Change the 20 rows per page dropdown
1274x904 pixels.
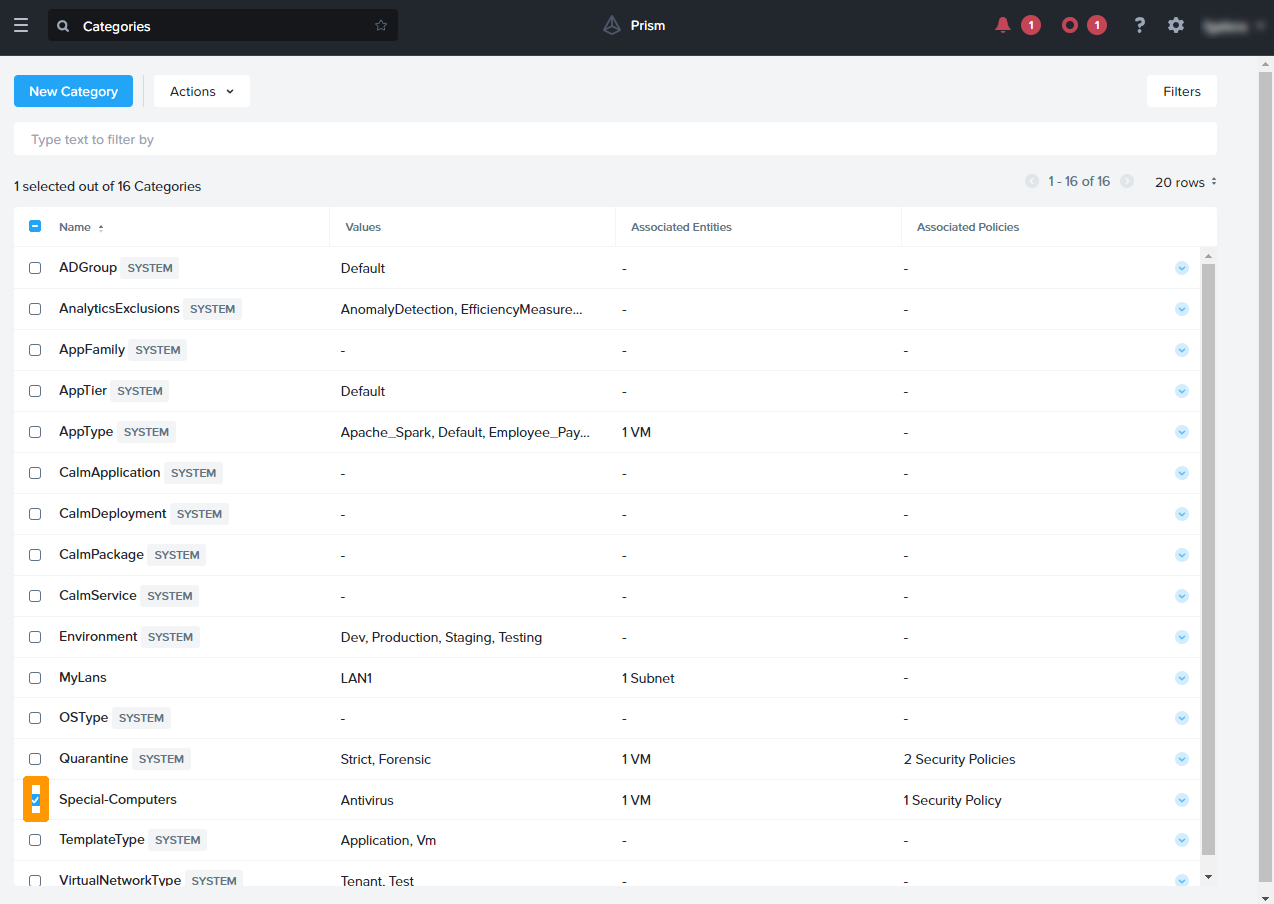[x=1186, y=182]
